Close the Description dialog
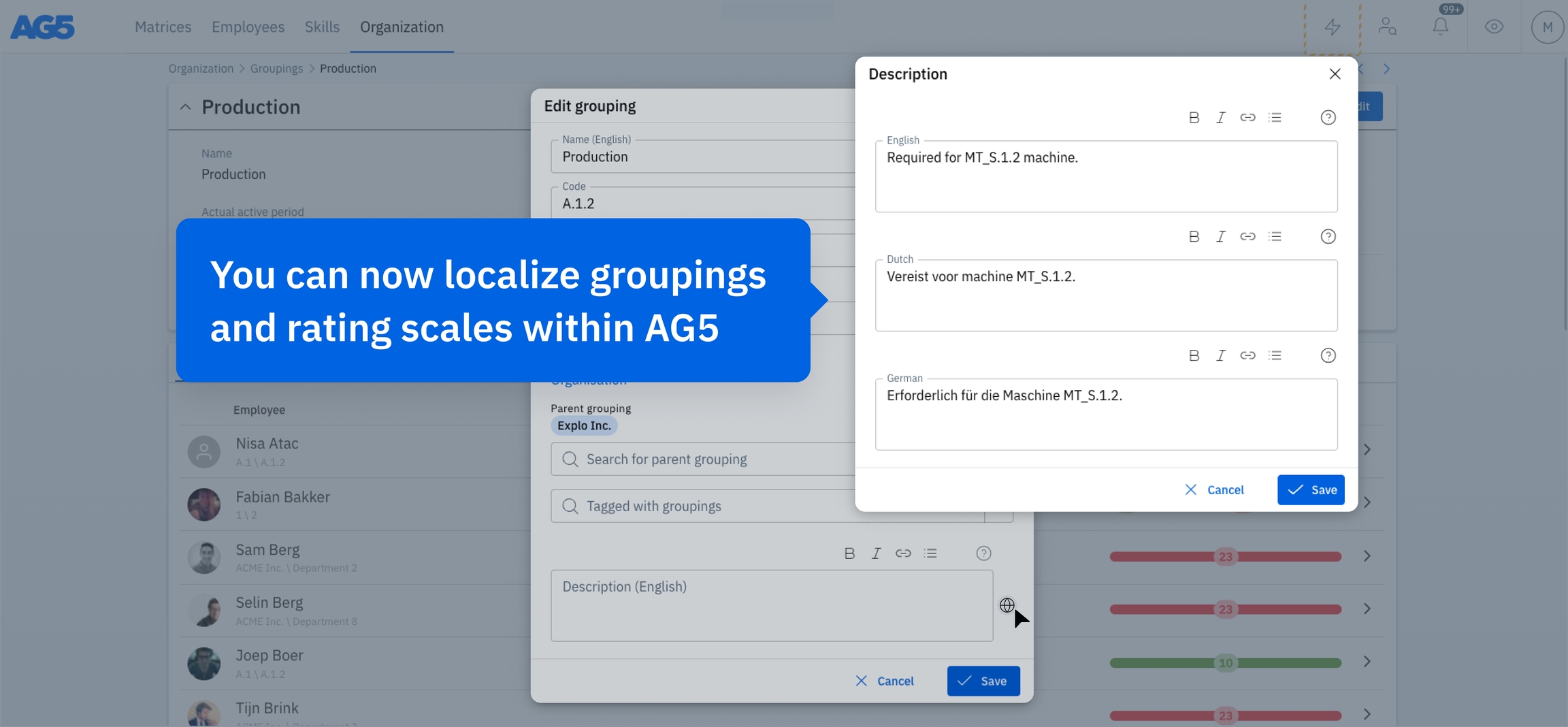 1335,74
